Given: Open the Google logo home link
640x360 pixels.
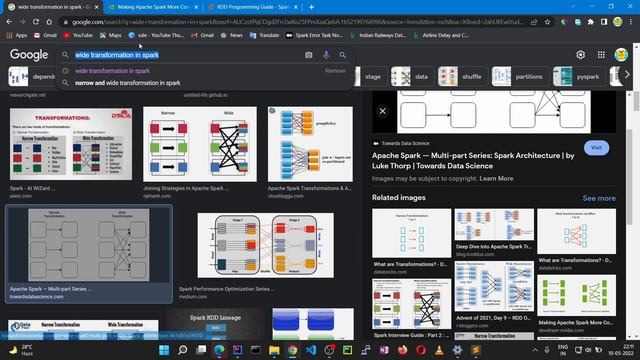Looking at the screenshot, I should 29,55.
